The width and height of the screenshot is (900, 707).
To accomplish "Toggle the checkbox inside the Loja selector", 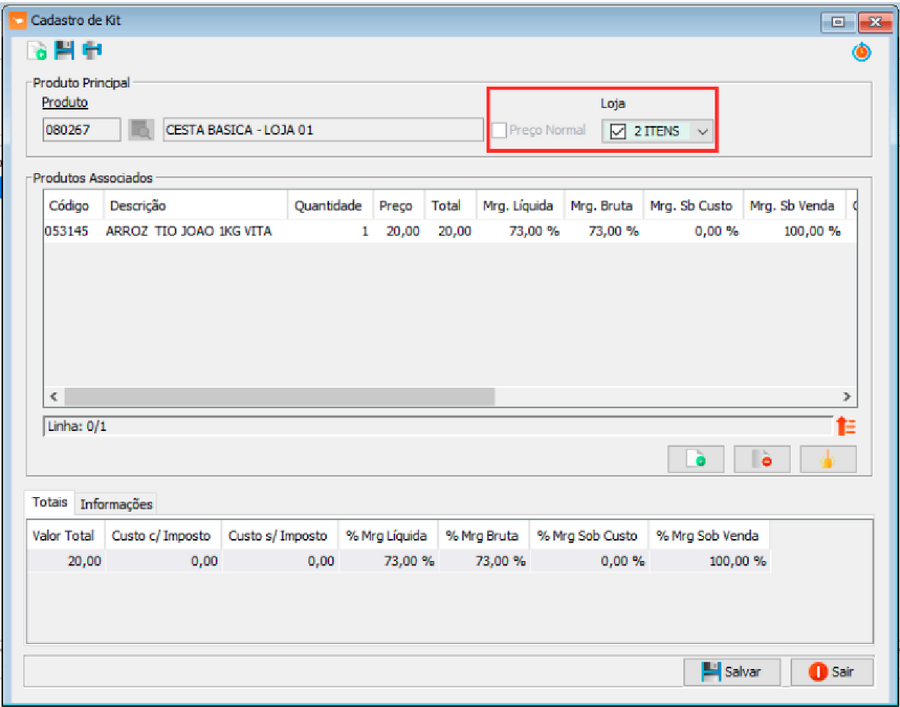I will pyautogui.click(x=618, y=131).
